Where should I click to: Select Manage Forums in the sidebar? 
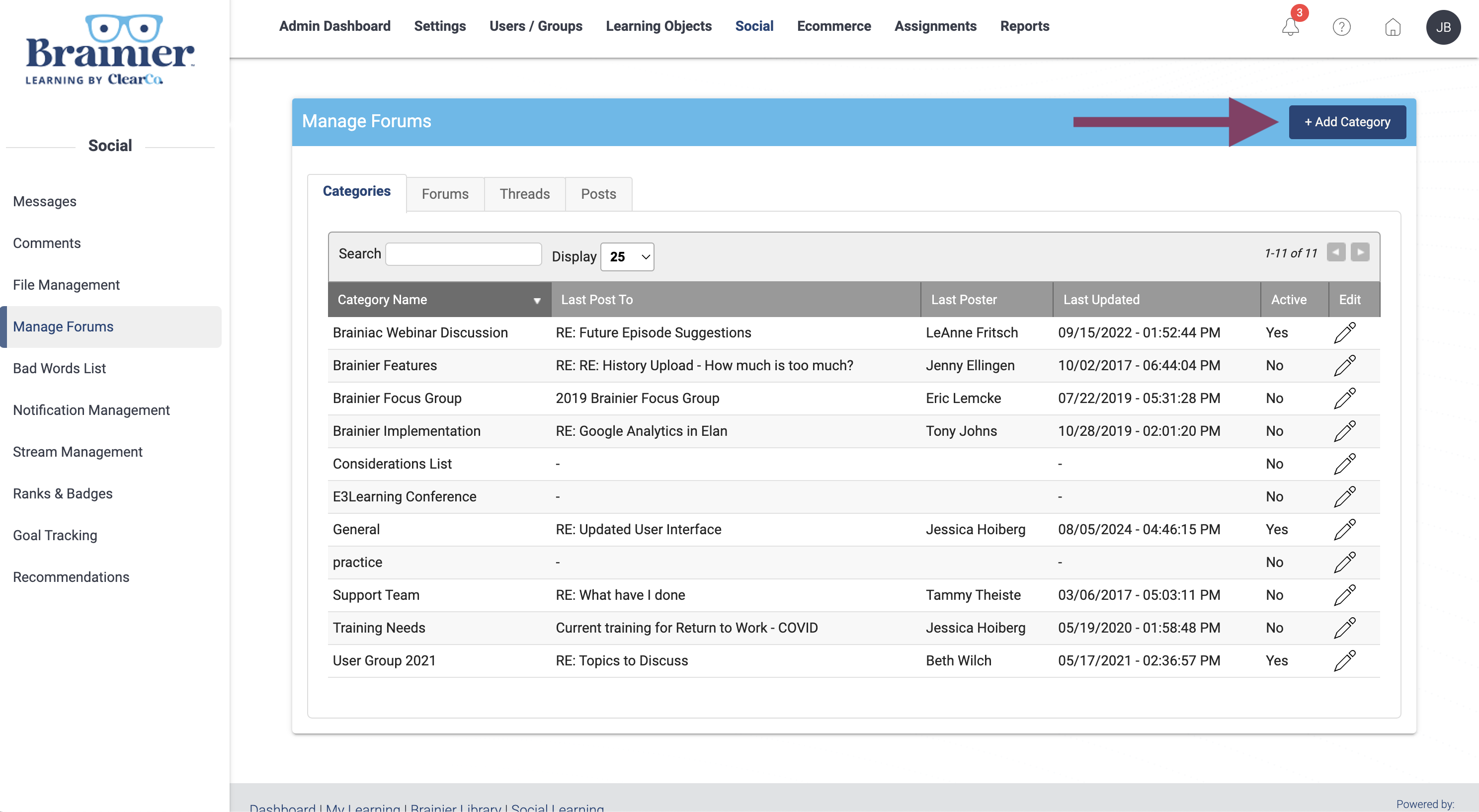point(111,327)
